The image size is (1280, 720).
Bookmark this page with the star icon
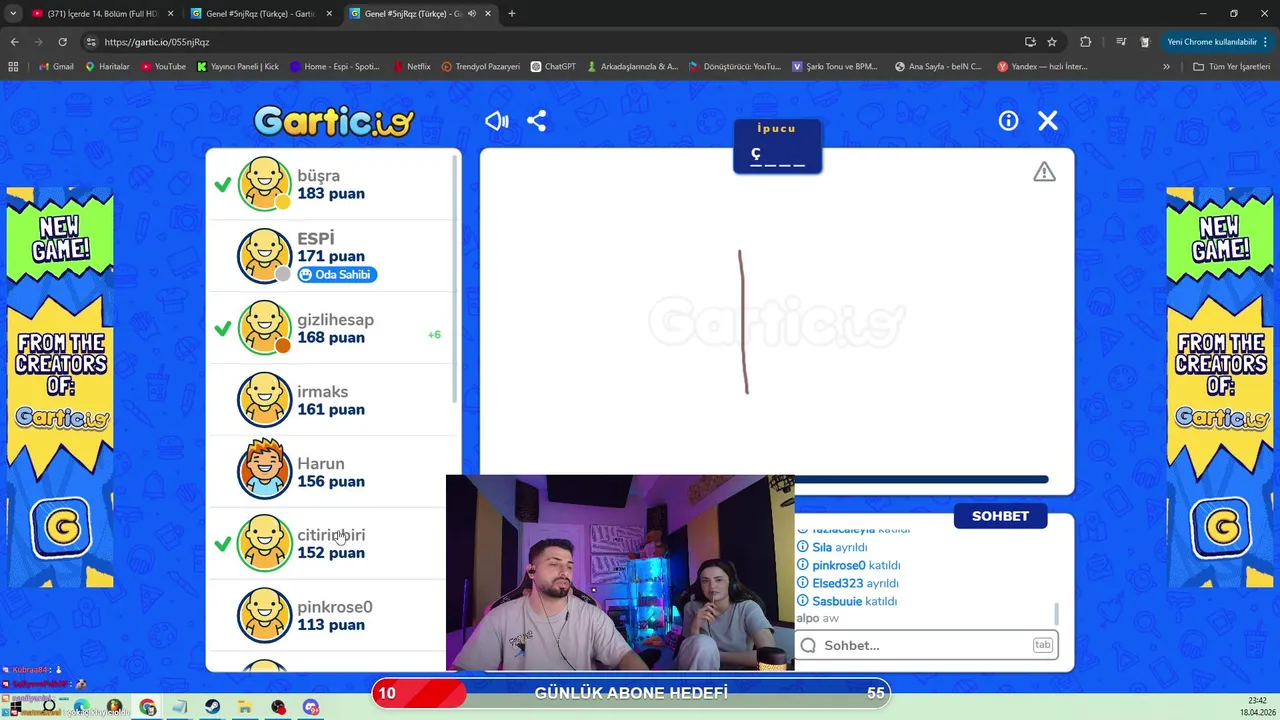click(x=1052, y=42)
